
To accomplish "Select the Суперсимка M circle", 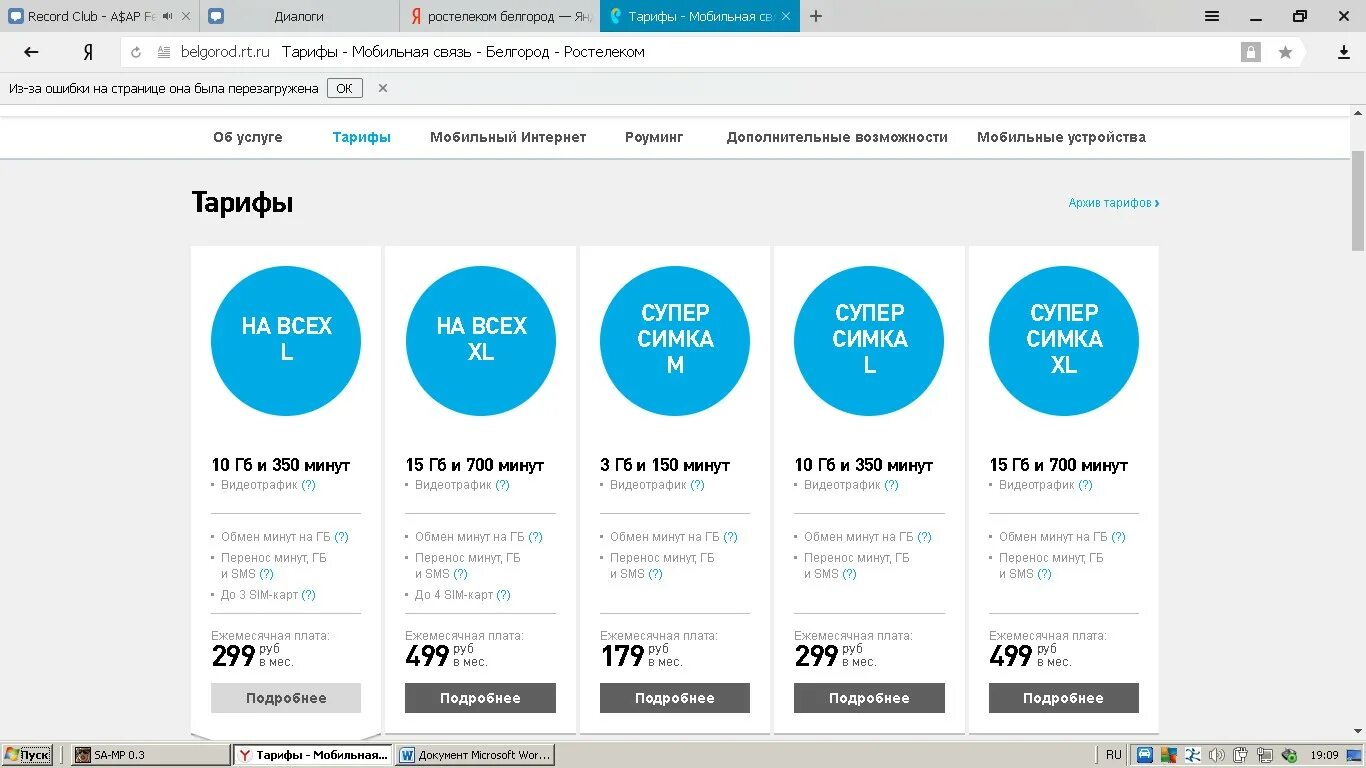I will pos(675,341).
